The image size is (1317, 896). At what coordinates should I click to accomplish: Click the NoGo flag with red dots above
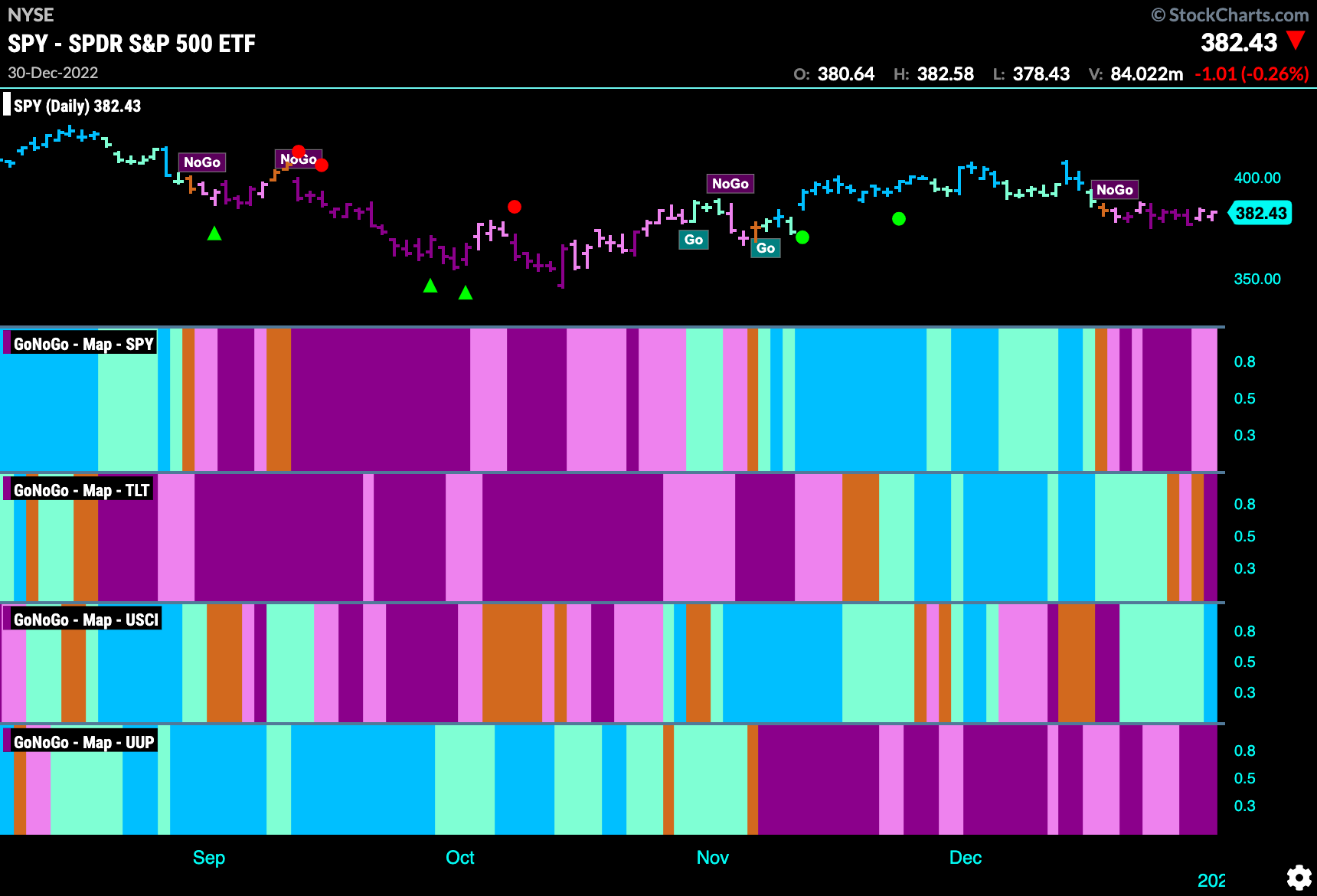coord(299,159)
